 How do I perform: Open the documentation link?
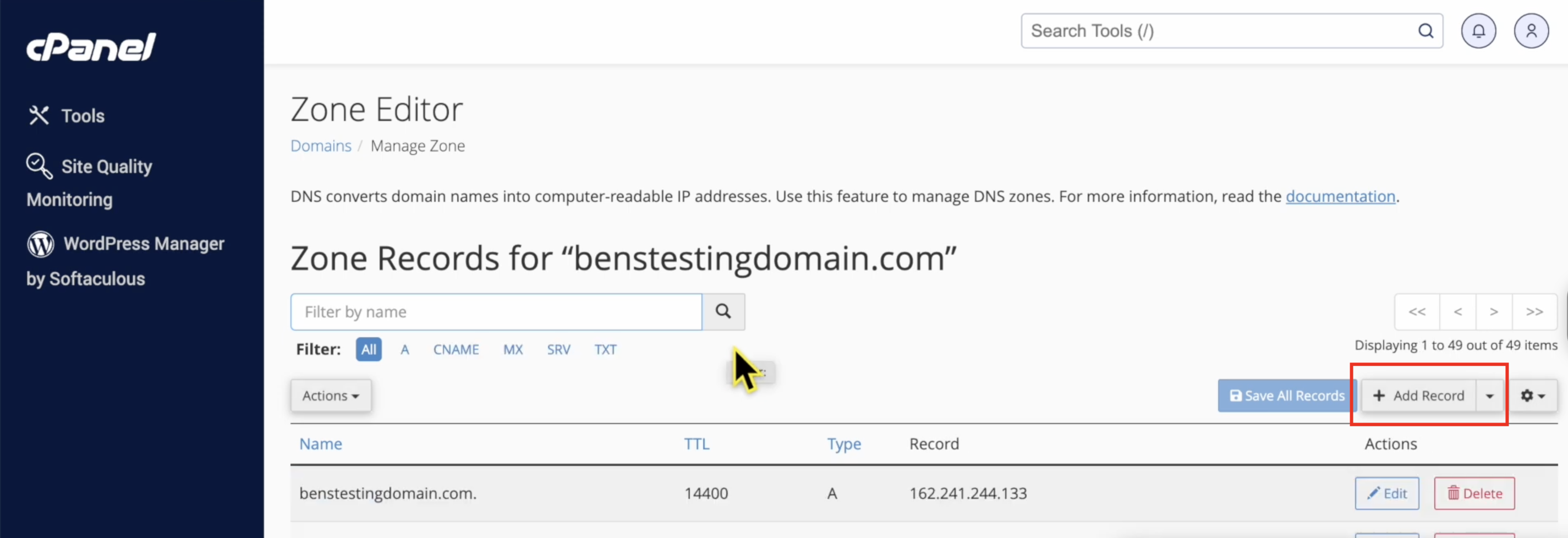click(1340, 196)
